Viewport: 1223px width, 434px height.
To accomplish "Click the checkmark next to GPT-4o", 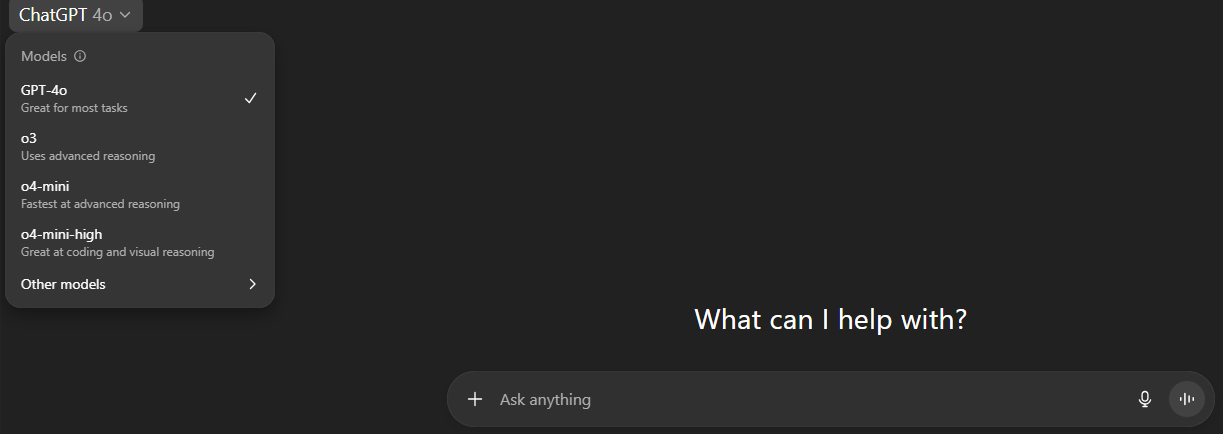I will point(251,98).
